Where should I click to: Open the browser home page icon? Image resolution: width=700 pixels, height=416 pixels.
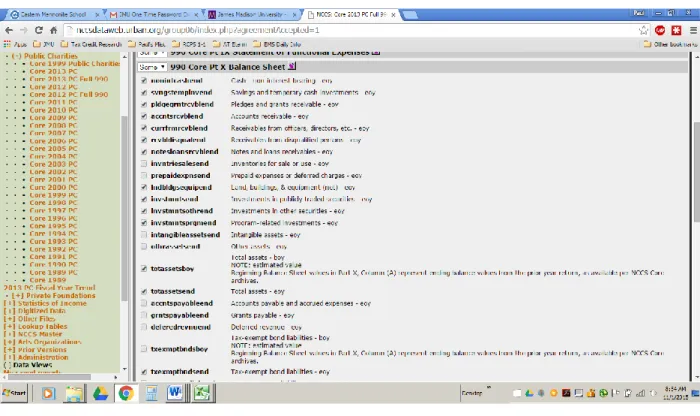[x=54, y=30]
